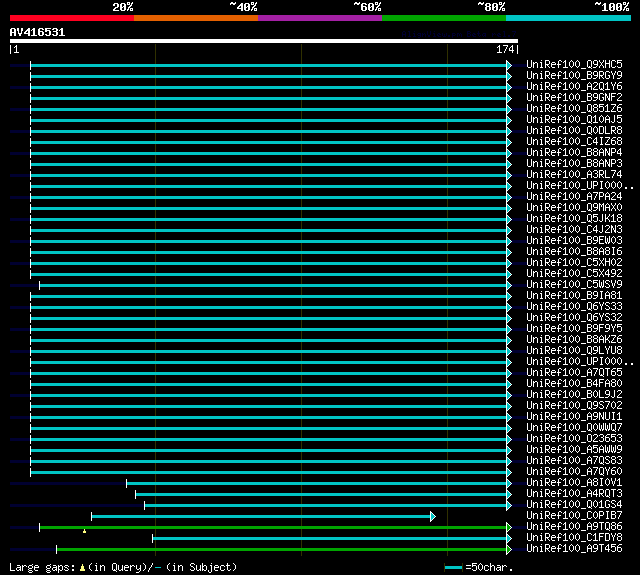The image size is (640, 575).
Task: Select the UniRef100_C4J2N3 entry
Action: [x=574, y=230]
